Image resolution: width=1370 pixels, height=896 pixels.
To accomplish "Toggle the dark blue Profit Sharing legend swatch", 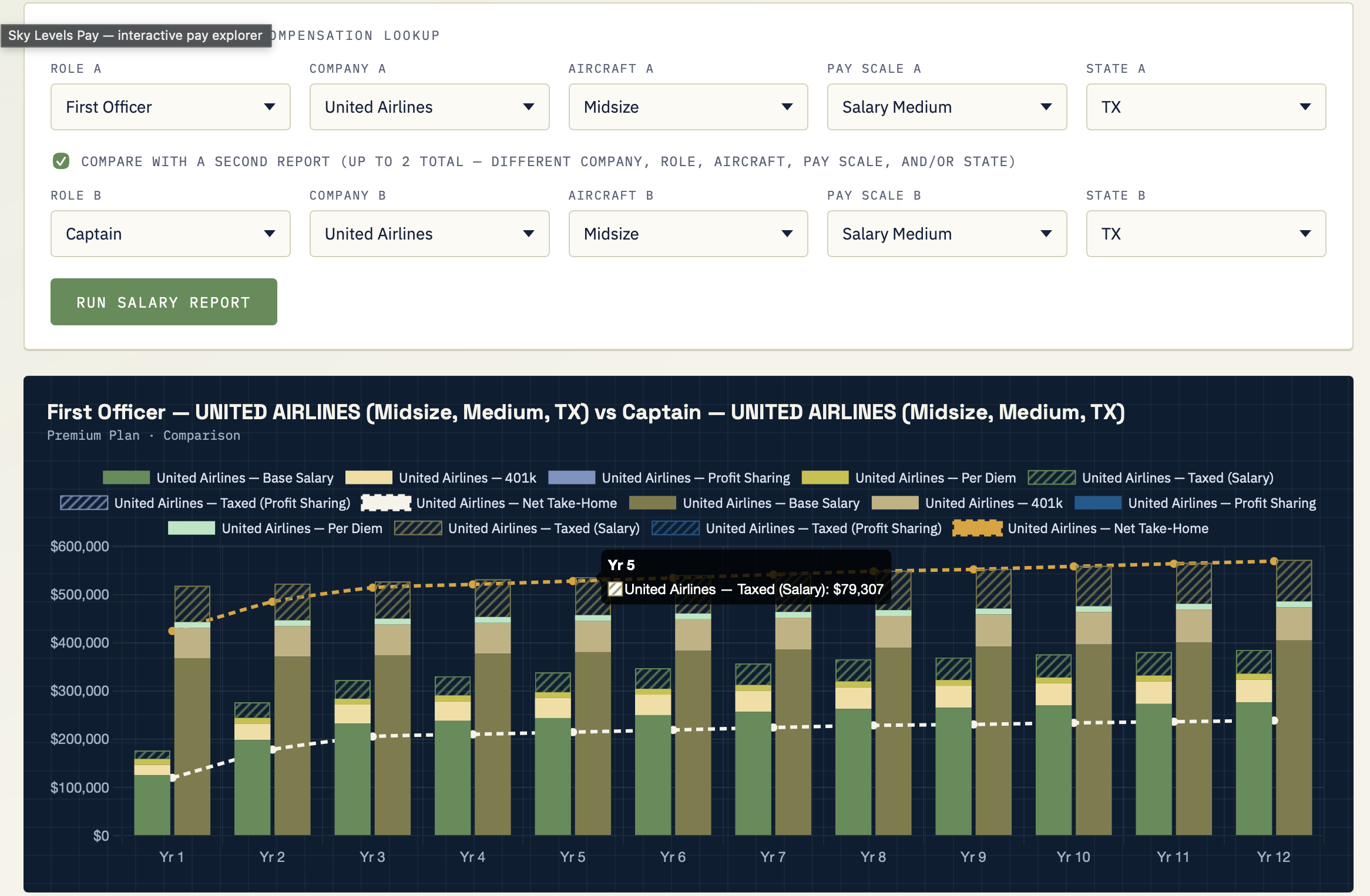I will pos(1098,503).
